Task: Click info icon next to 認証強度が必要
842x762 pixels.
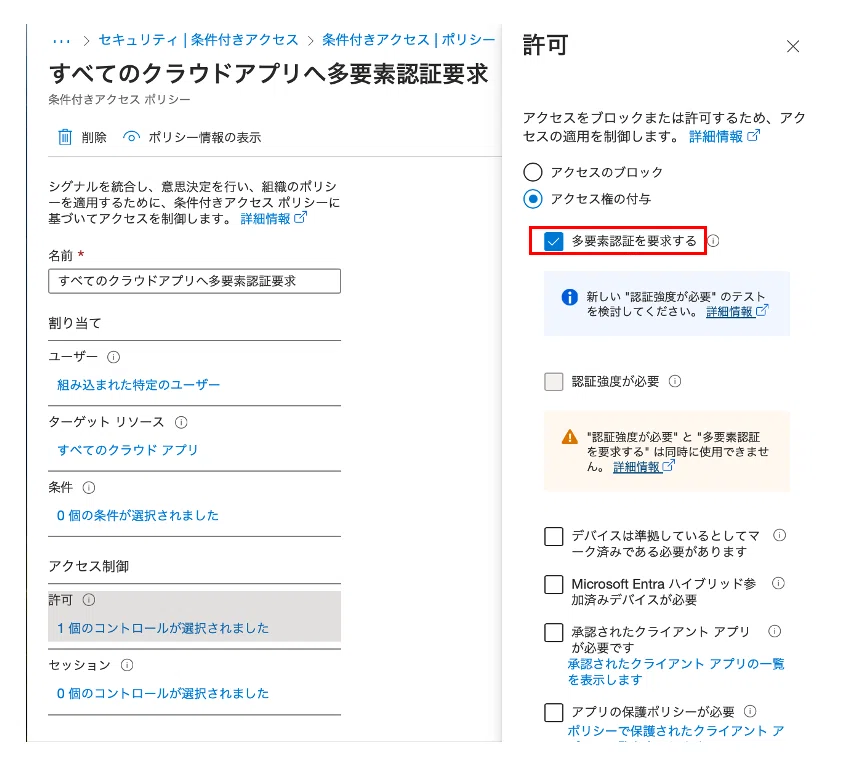Action: tap(675, 381)
